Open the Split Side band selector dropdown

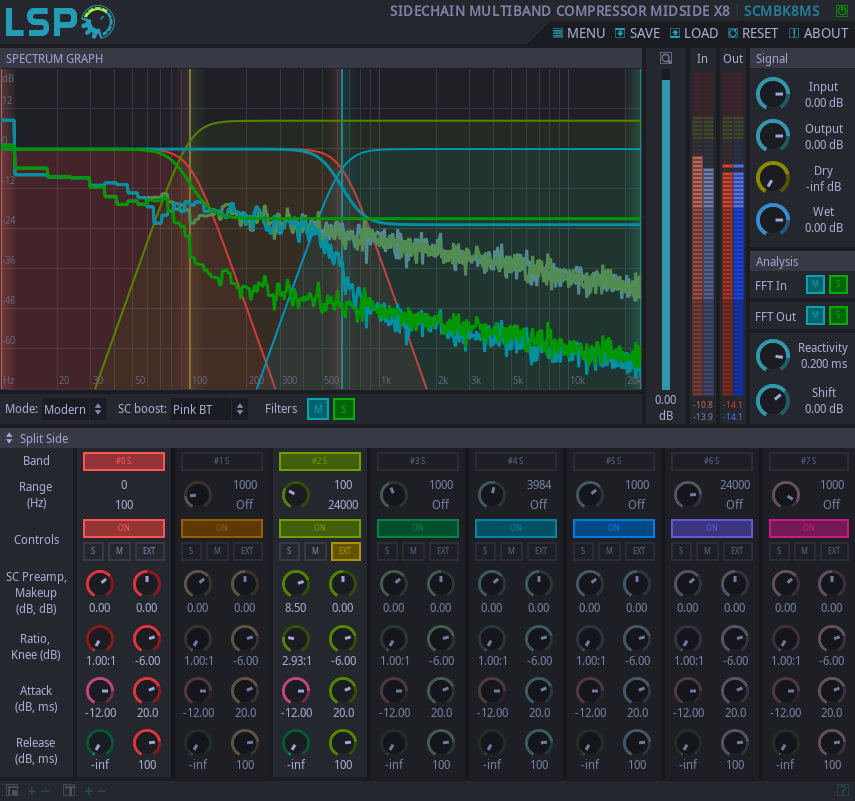pos(37,438)
